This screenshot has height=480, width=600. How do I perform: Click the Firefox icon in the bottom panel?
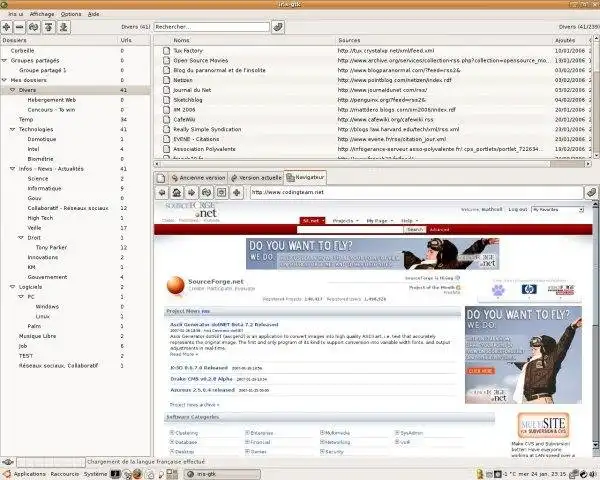pos(137,474)
